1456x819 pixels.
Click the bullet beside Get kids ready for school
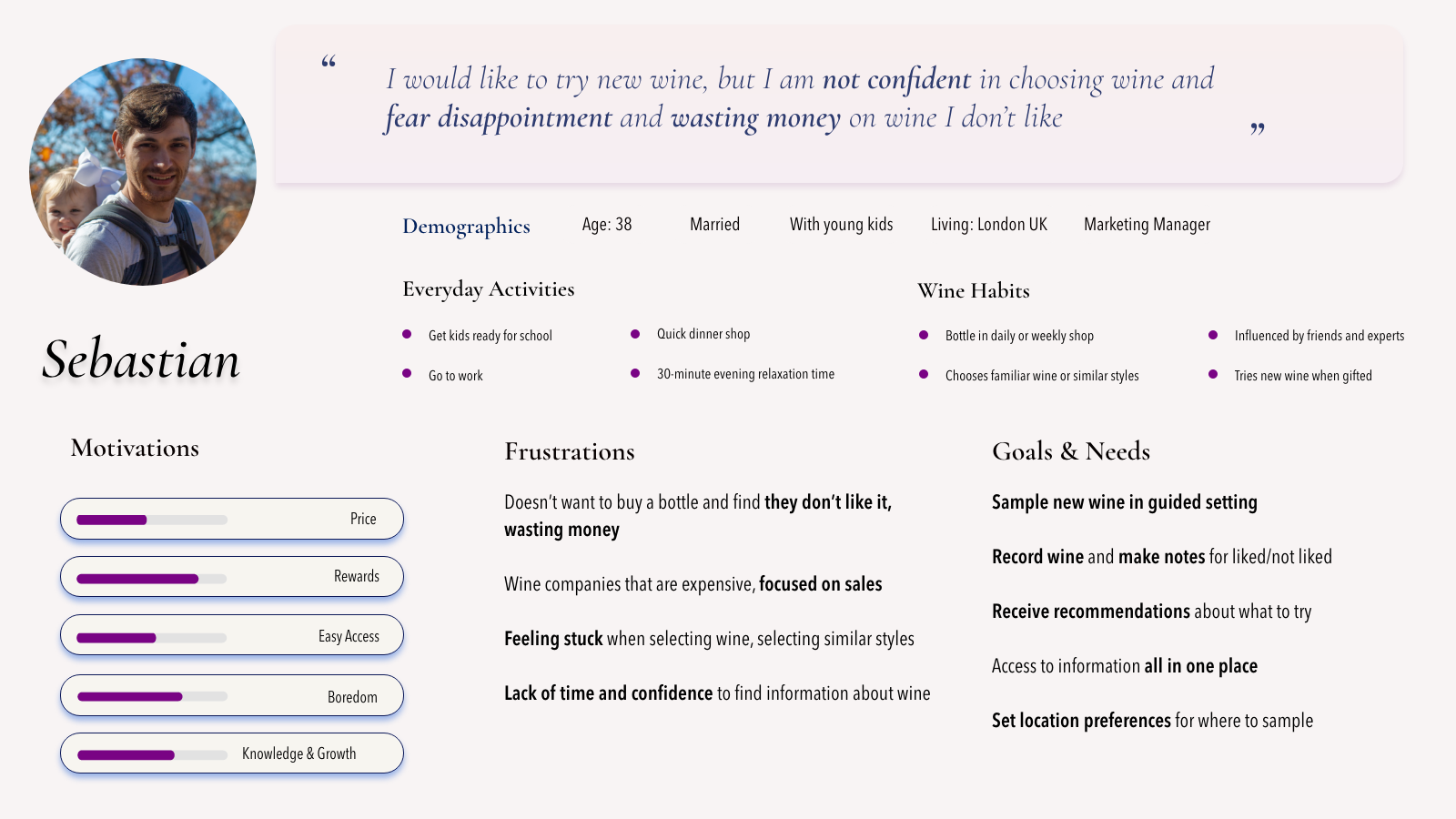point(407,335)
